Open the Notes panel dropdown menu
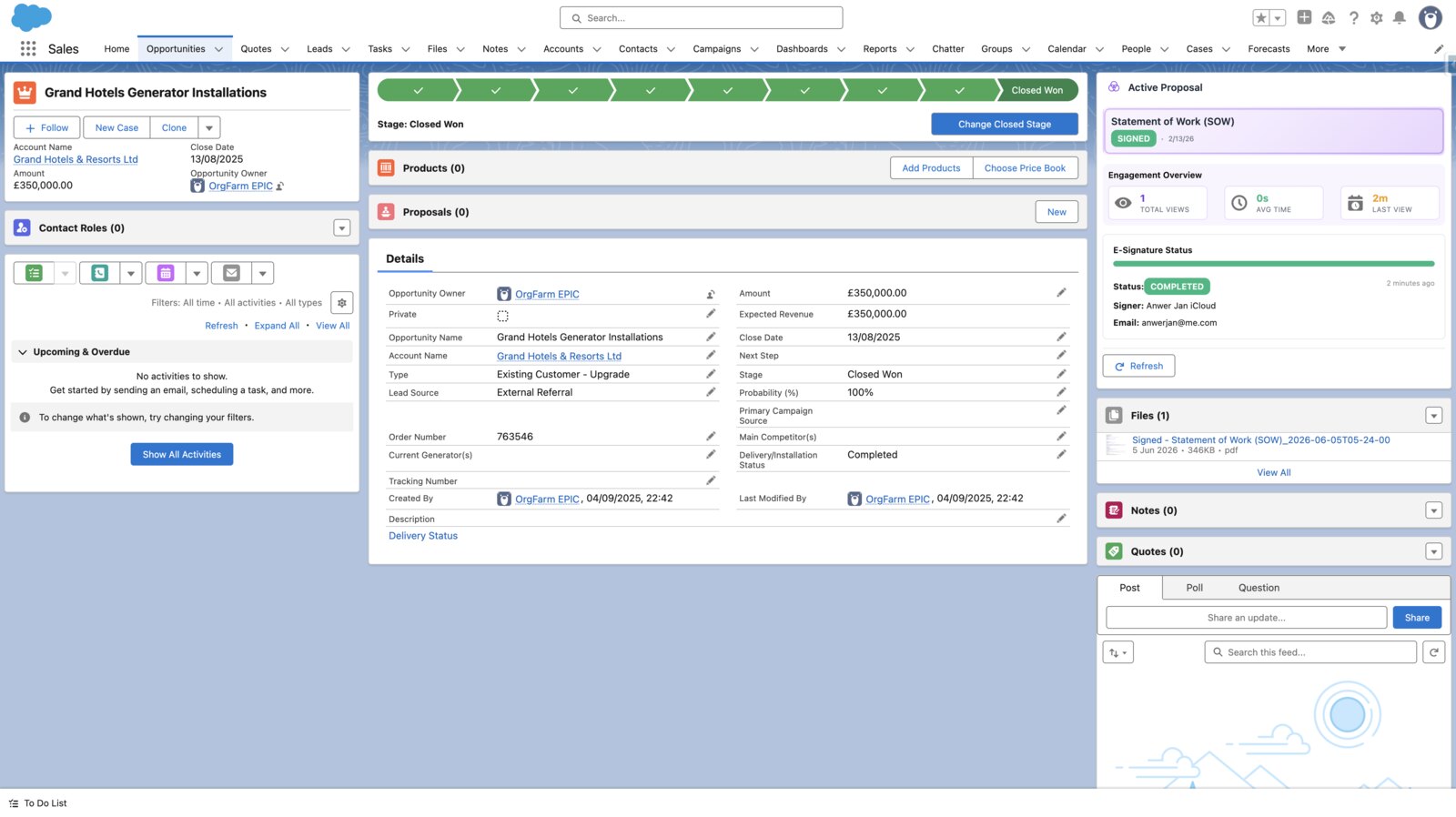The height and width of the screenshot is (817, 1456). 1434,510
